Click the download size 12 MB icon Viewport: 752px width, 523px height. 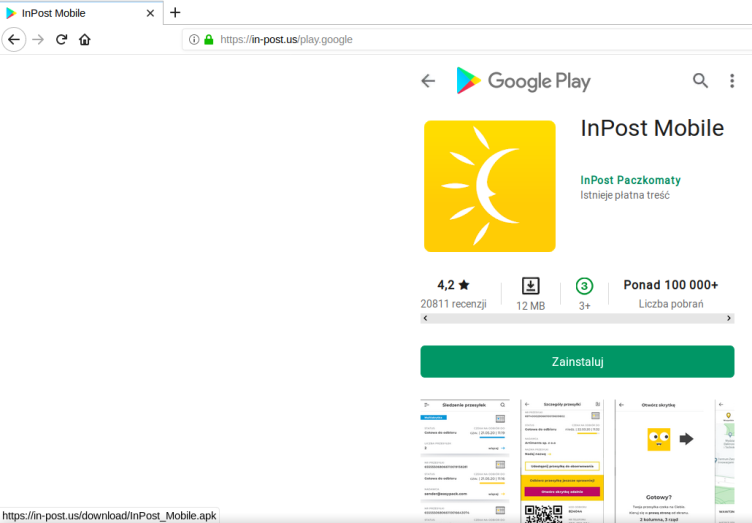point(530,286)
